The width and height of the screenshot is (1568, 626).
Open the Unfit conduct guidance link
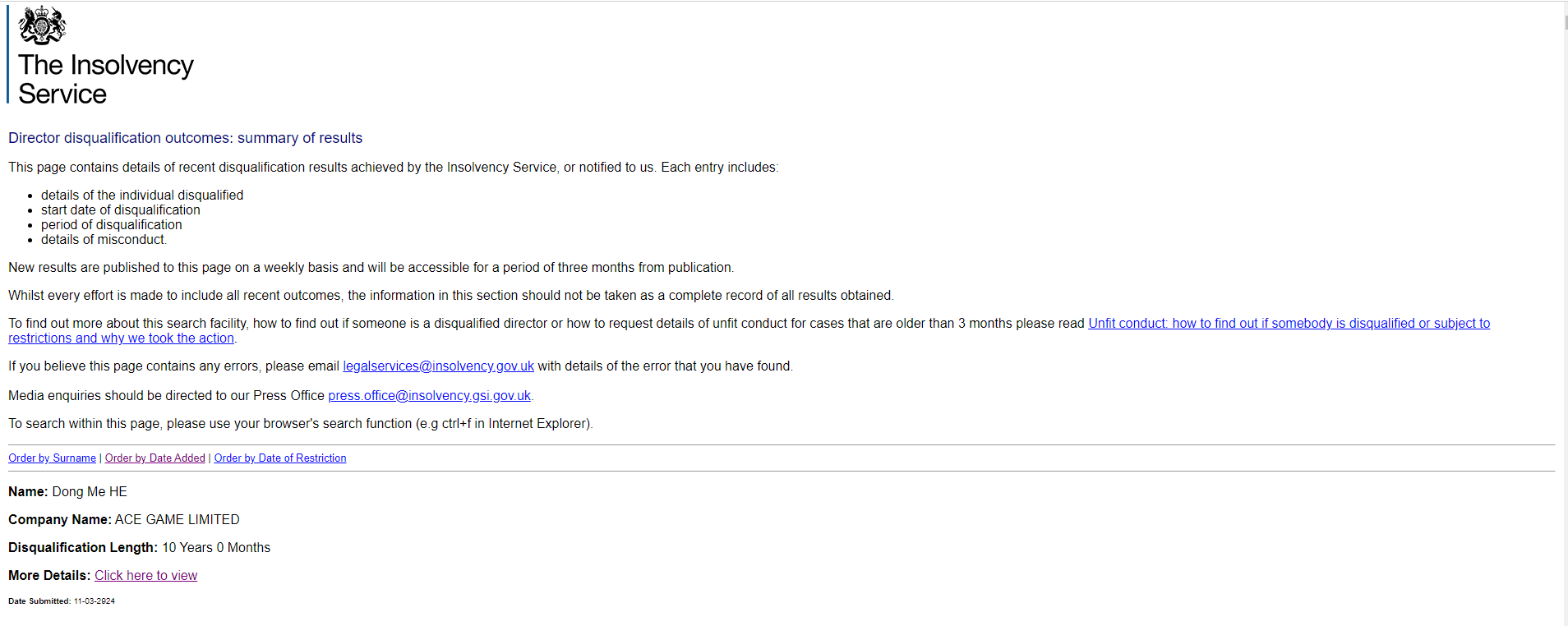[x=1289, y=324]
